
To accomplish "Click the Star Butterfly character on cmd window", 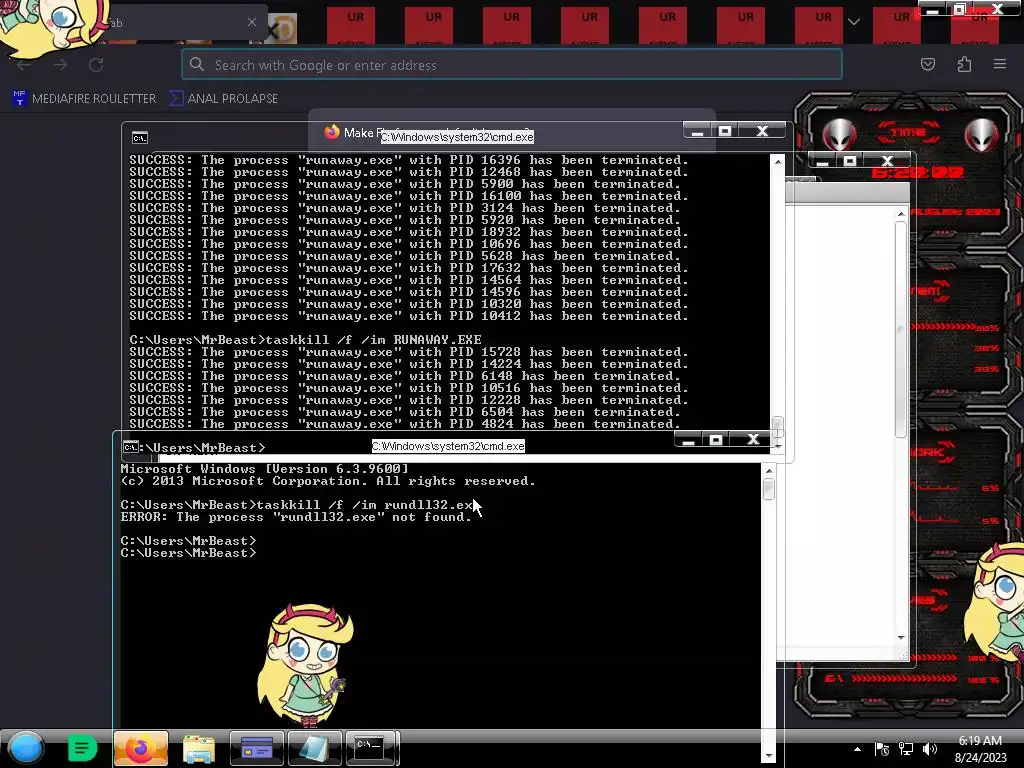I will [305, 664].
